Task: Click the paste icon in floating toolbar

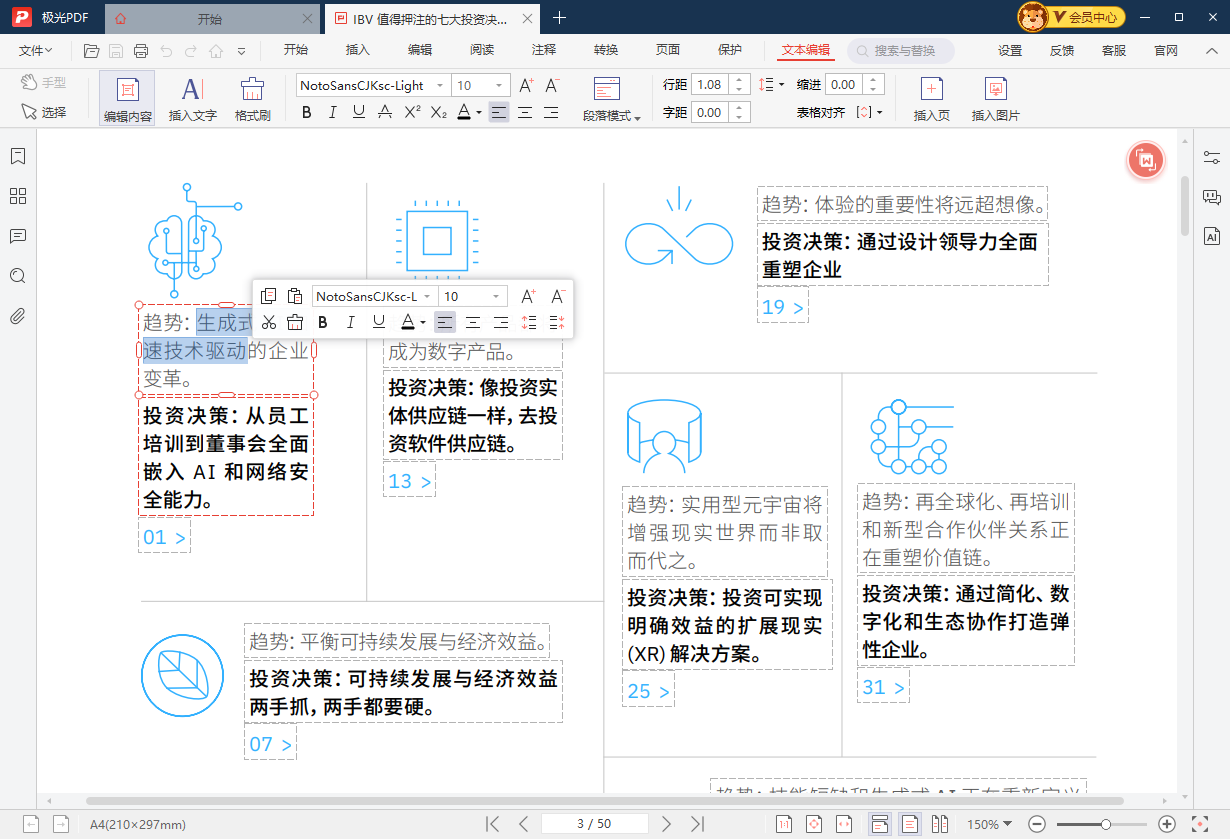Action: 295,296
